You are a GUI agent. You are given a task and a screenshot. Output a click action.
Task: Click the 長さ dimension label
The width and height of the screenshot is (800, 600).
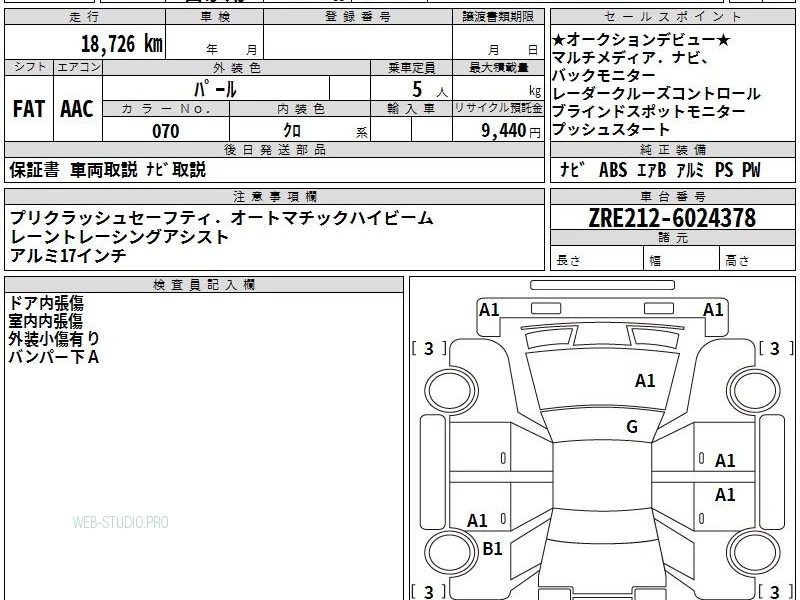click(568, 261)
